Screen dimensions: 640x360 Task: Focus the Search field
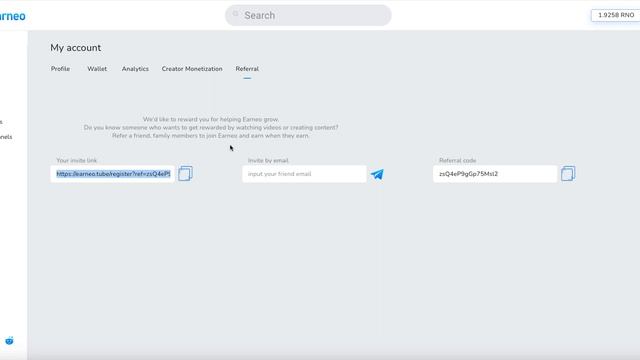(308, 16)
